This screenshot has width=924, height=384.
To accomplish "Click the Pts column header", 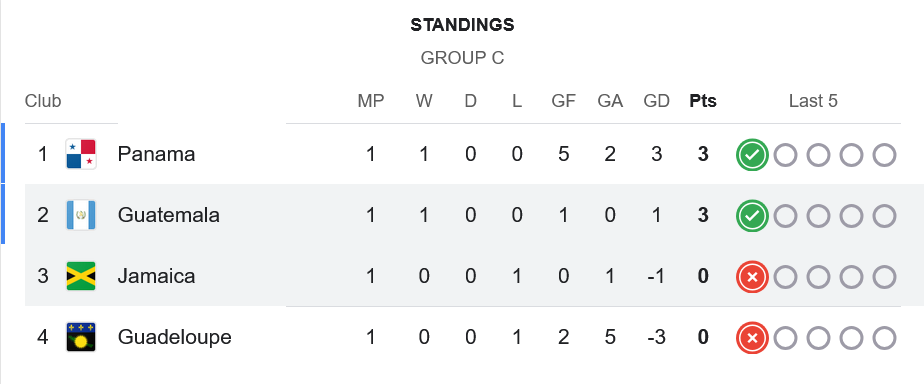I will pyautogui.click(x=703, y=101).
